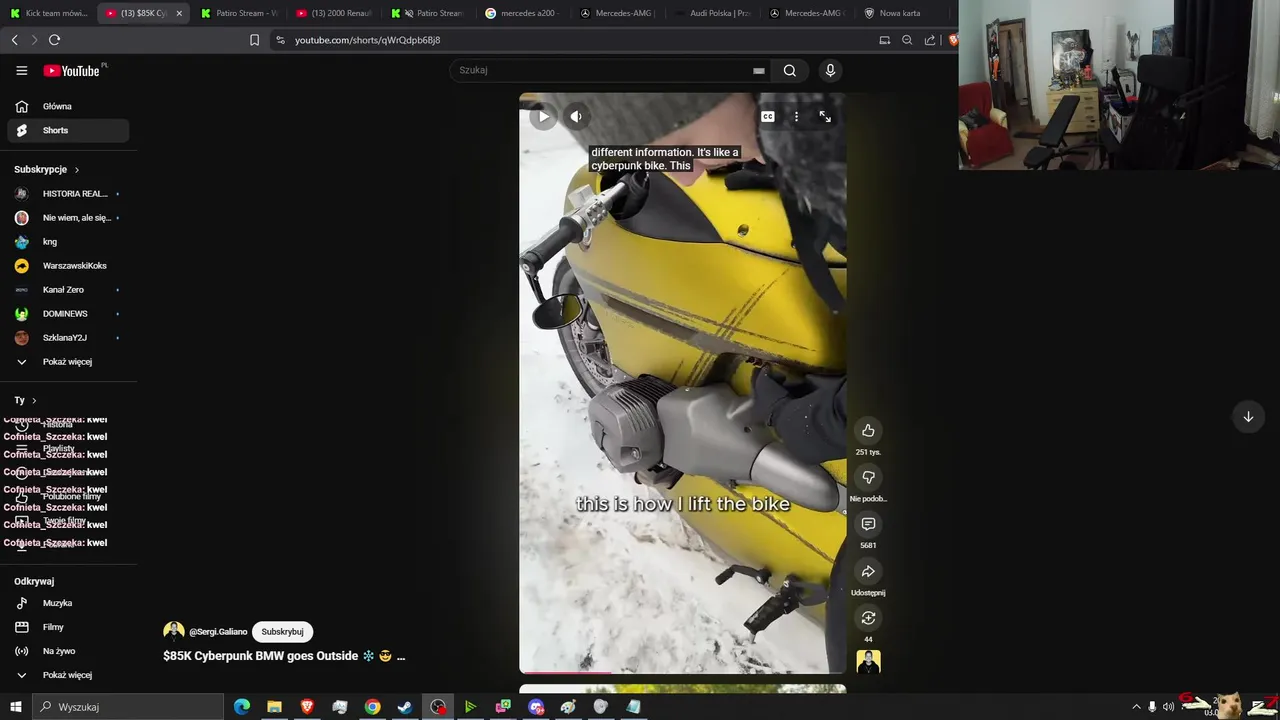
Task: Open HISTORIA REAL... subscription channel
Action: [68, 194]
